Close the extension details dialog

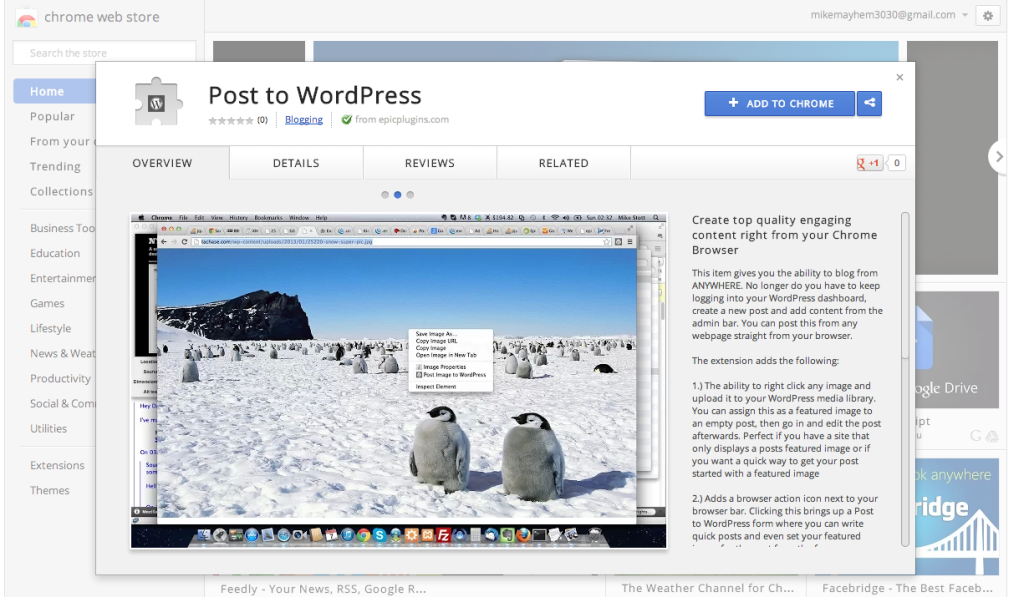(900, 77)
